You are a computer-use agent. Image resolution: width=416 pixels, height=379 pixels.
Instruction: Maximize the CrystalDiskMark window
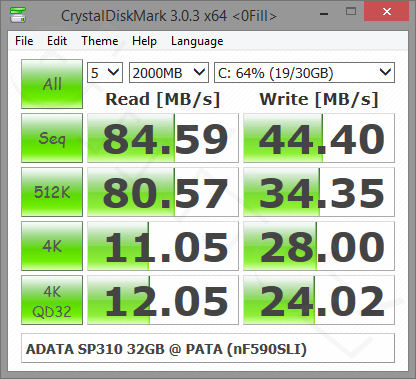coord(351,12)
